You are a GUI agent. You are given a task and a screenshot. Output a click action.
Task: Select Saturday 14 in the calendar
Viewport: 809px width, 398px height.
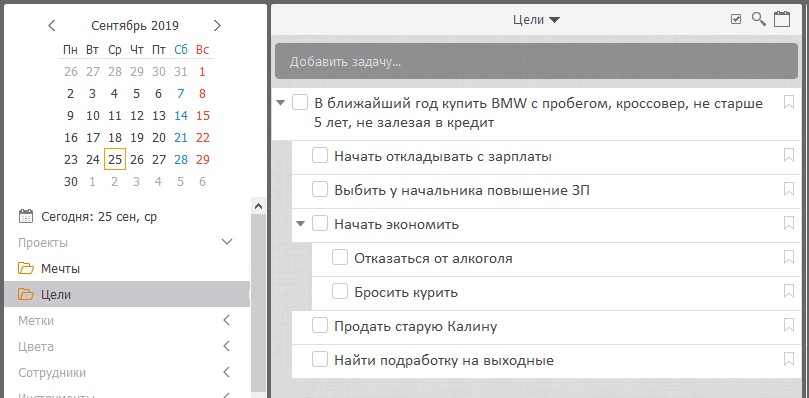181,116
